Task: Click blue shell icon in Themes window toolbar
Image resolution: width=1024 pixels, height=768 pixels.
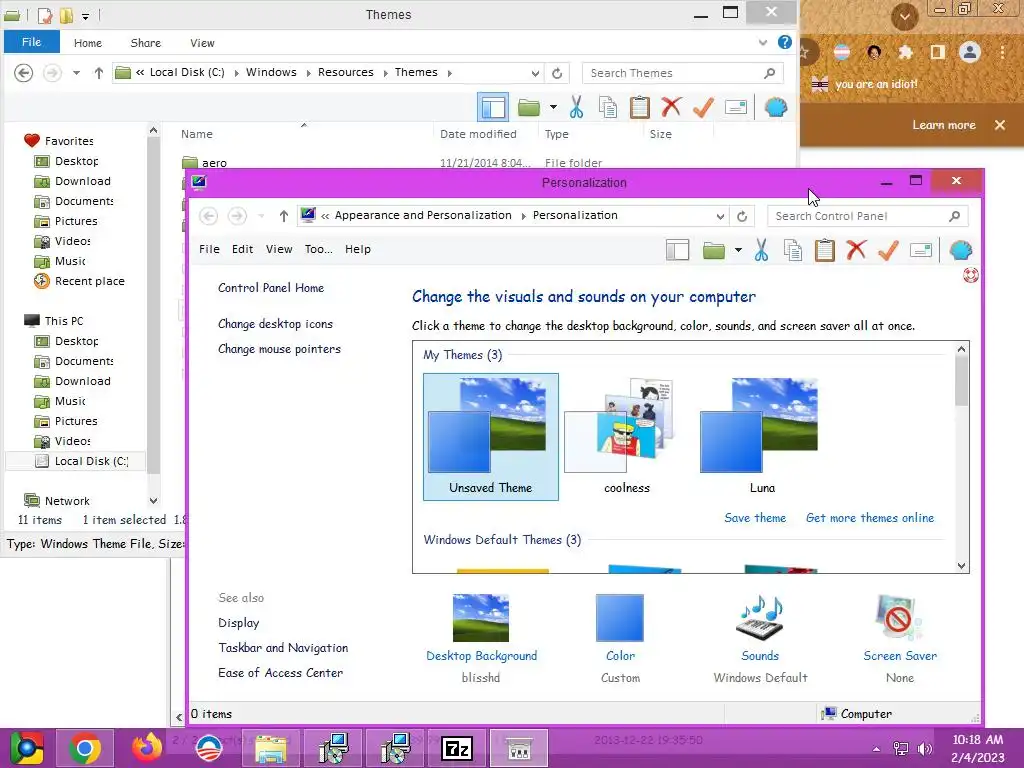Action: point(776,107)
